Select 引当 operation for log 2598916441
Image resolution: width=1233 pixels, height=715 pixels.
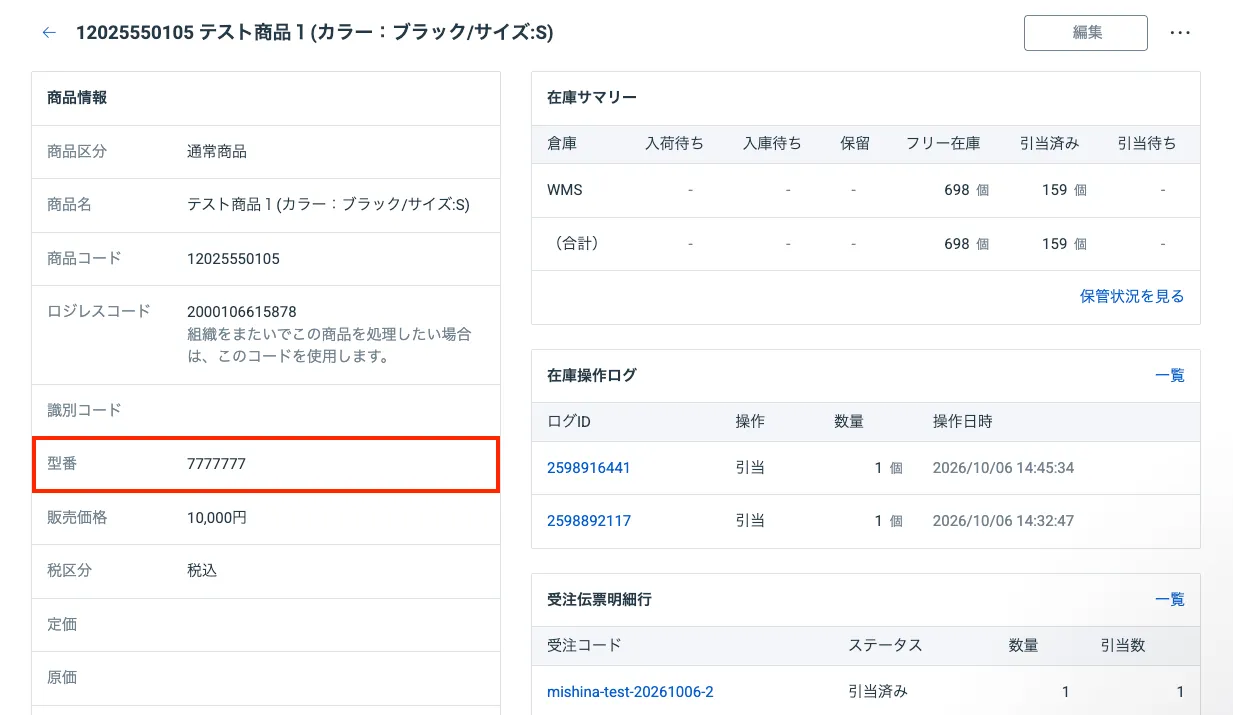coord(750,467)
